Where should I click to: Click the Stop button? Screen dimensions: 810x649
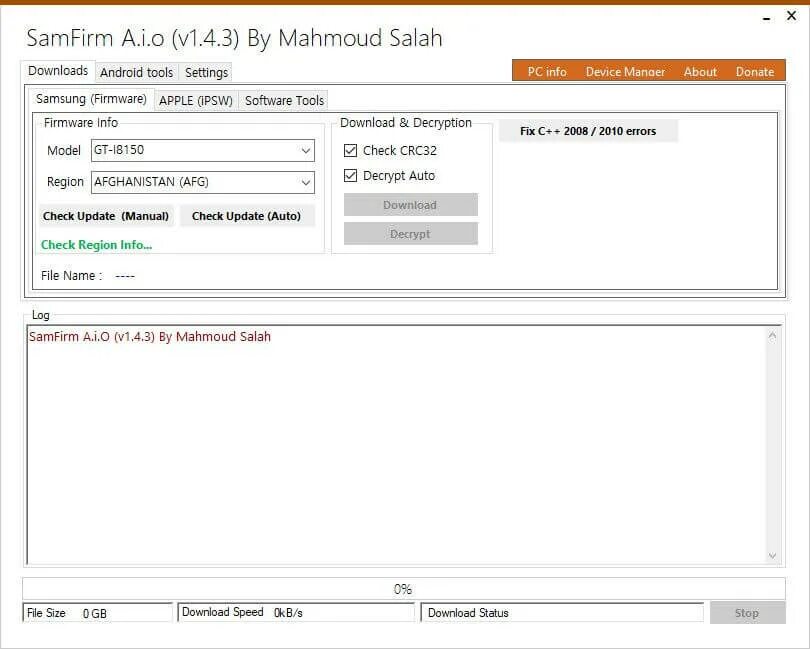point(747,613)
